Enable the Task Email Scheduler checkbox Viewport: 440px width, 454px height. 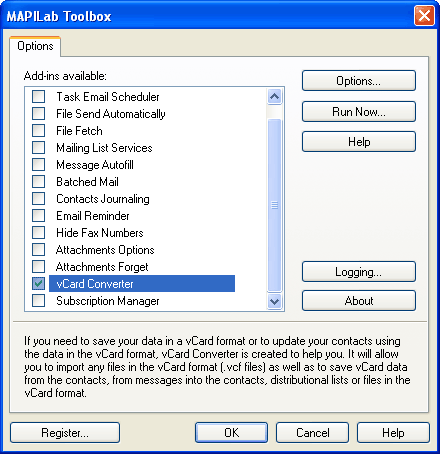pos(38,97)
